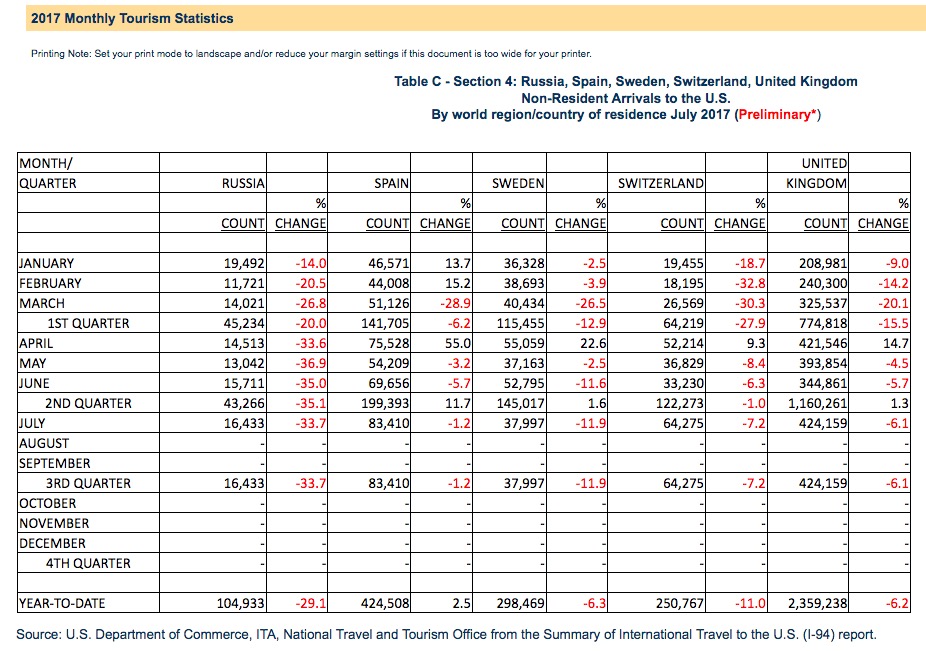
Task: Click the DECEMBER row label
Action: (x=52, y=543)
